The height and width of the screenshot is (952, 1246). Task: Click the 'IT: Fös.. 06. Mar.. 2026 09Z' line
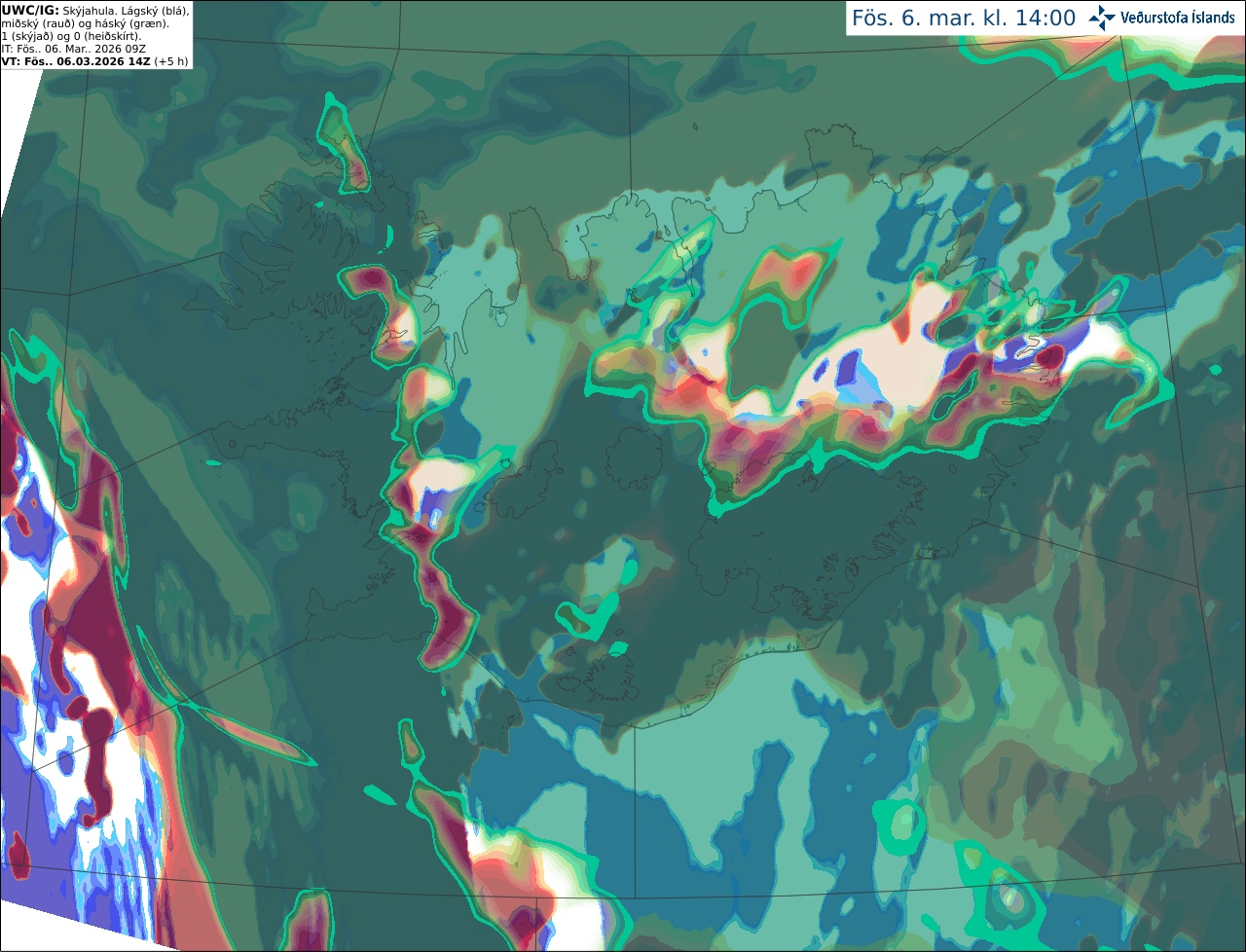click(x=74, y=49)
